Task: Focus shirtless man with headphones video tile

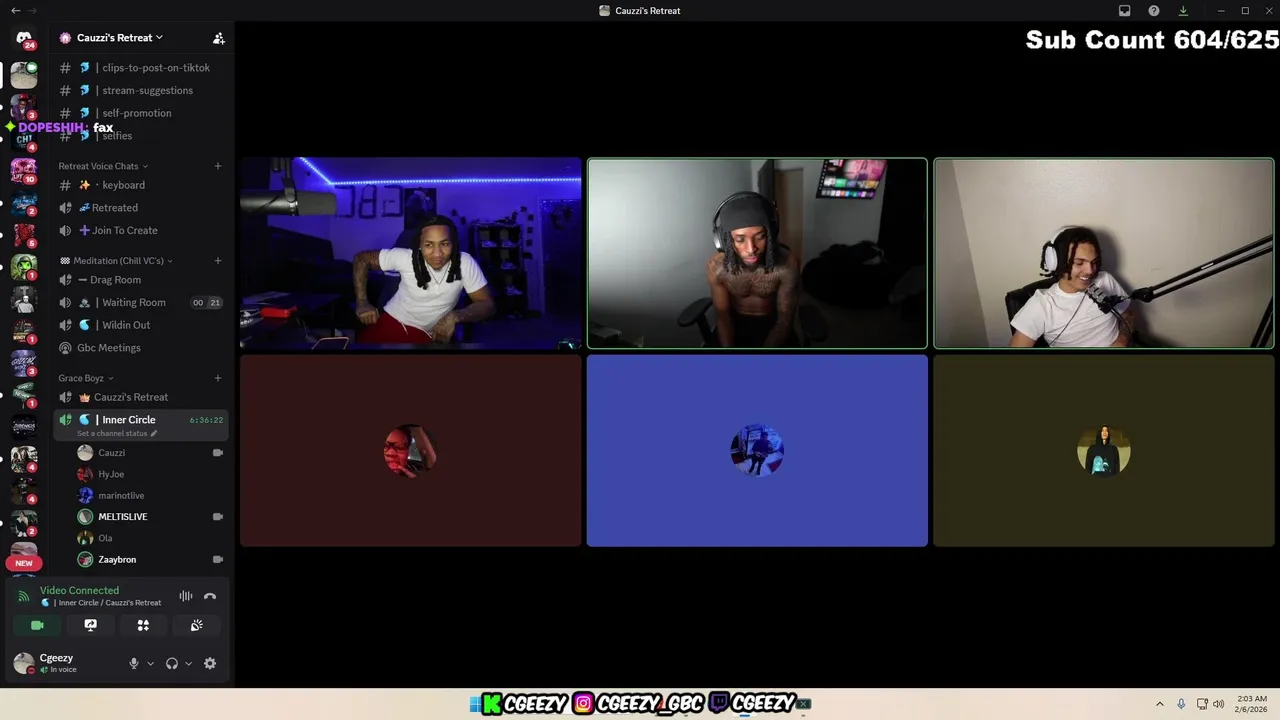Action: 757,253
